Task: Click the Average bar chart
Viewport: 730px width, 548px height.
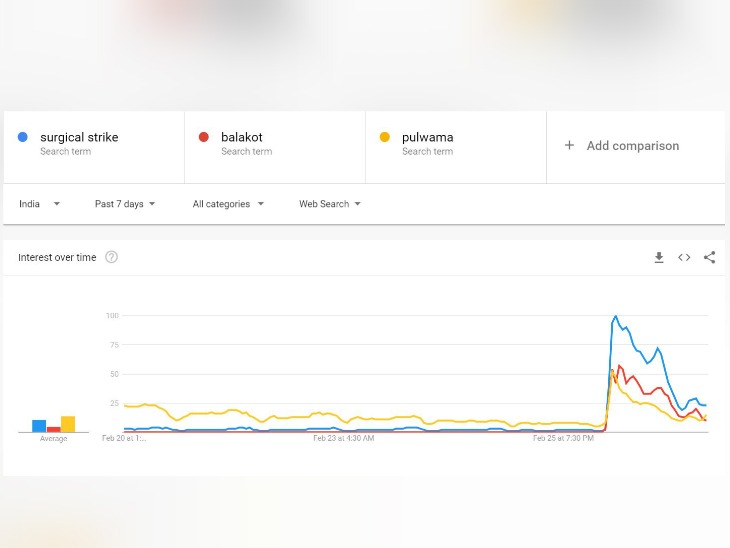Action: [53, 424]
